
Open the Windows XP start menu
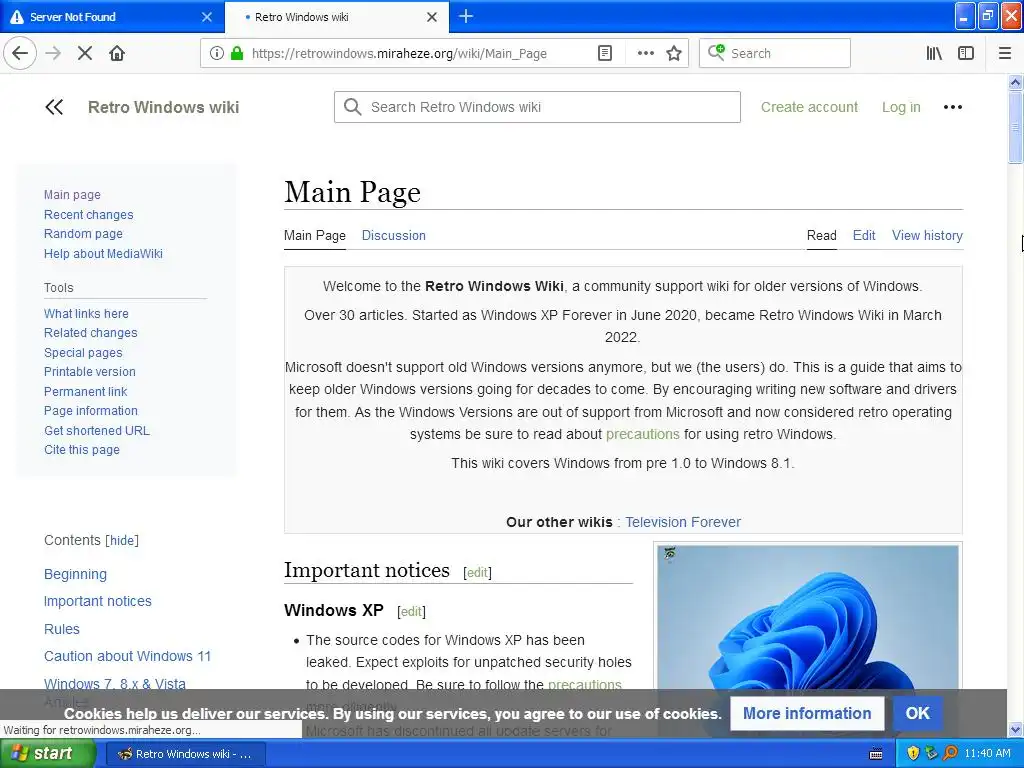pyautogui.click(x=47, y=754)
